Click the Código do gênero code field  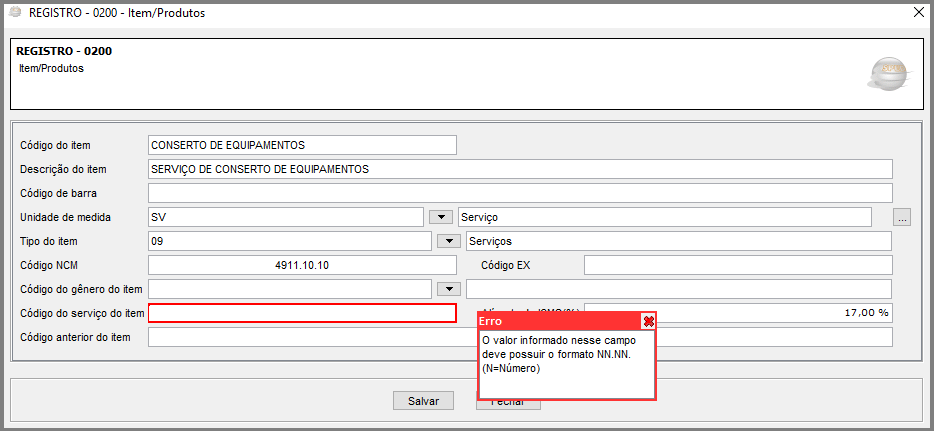[289, 289]
